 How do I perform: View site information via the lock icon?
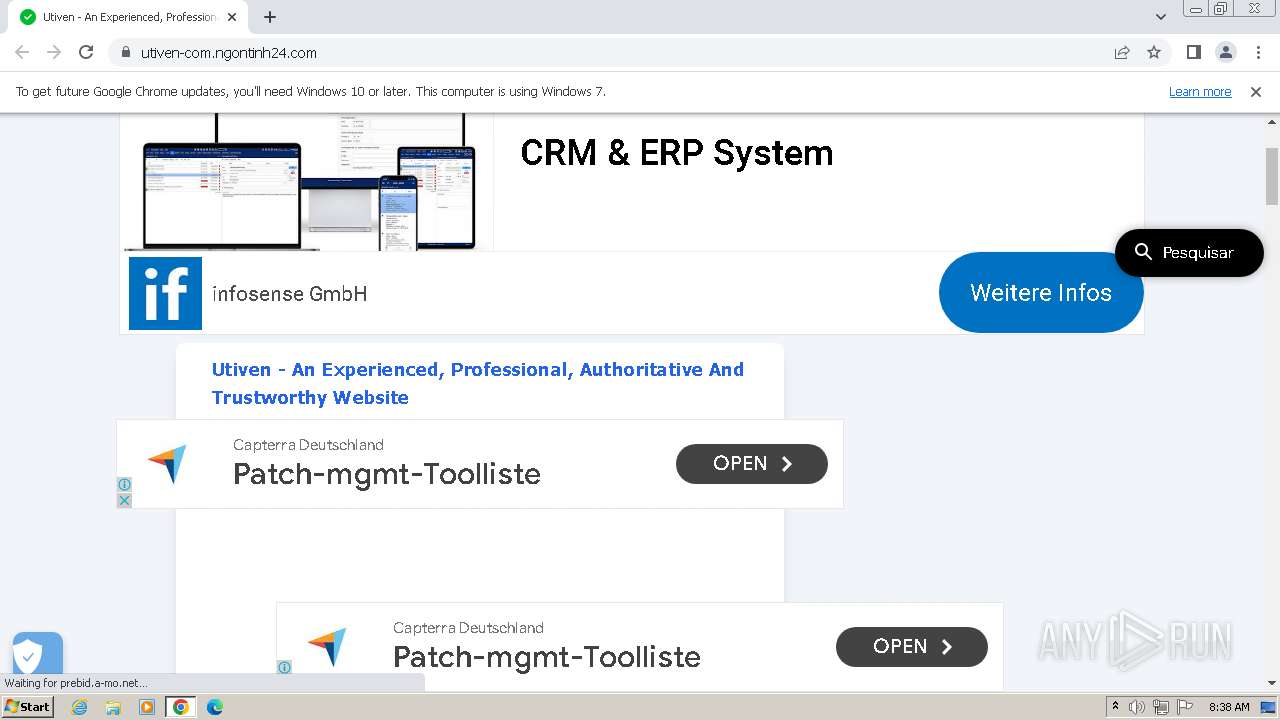[x=126, y=53]
